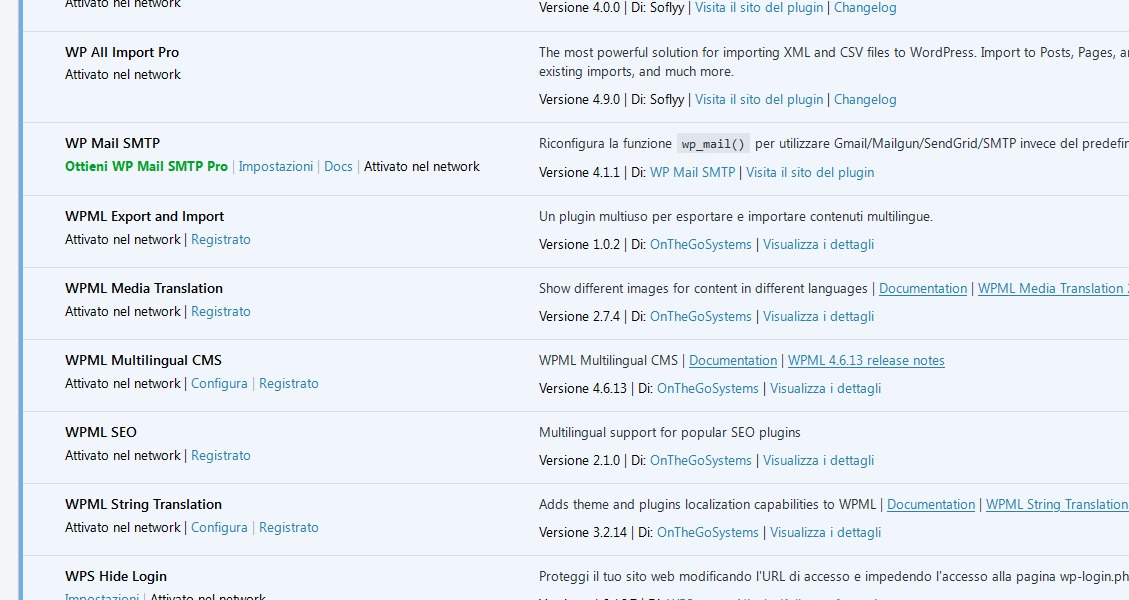Click Versione 4.1.1 text
Viewport: 1129px width, 600px height.
click(579, 172)
